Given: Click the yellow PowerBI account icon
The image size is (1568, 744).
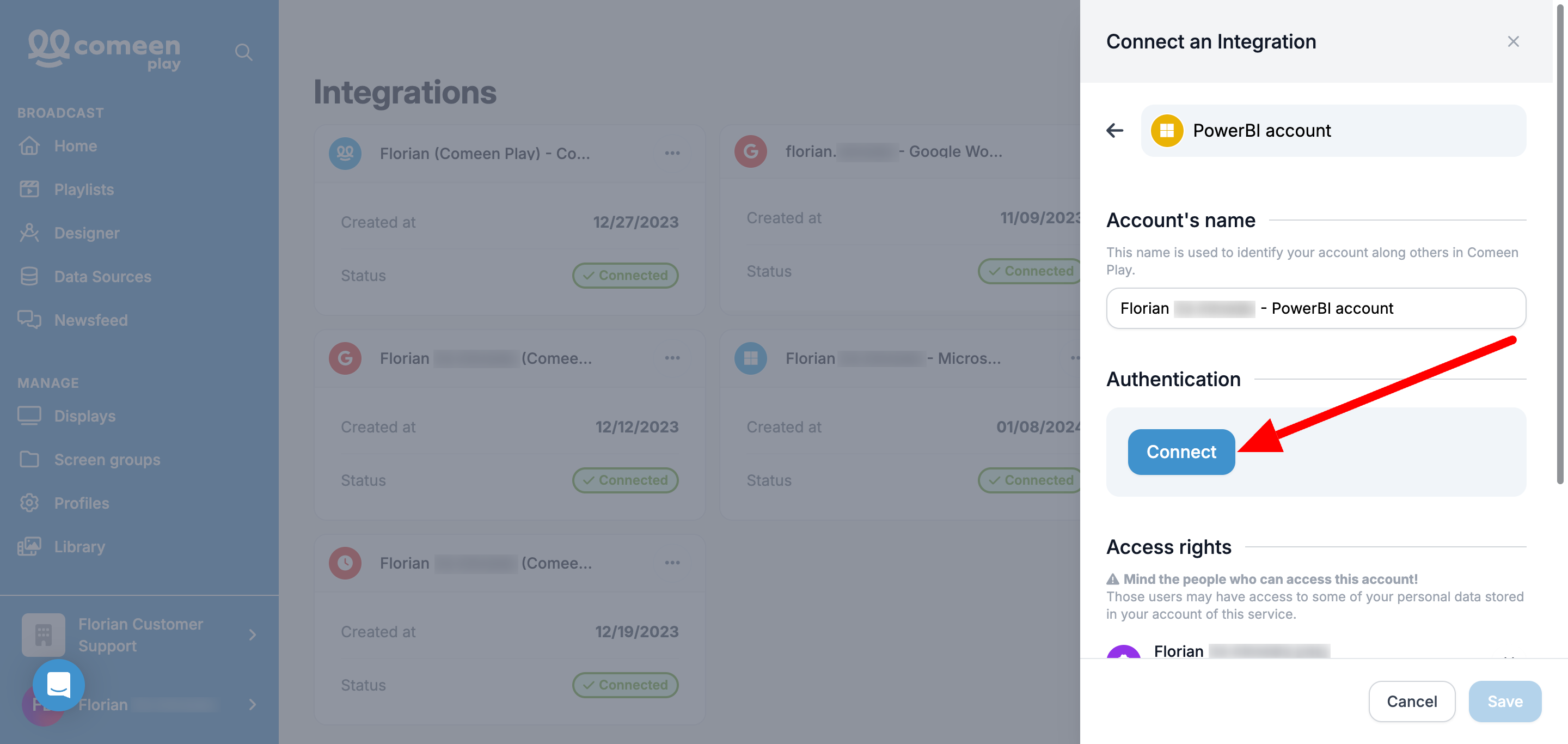Looking at the screenshot, I should point(1167,131).
